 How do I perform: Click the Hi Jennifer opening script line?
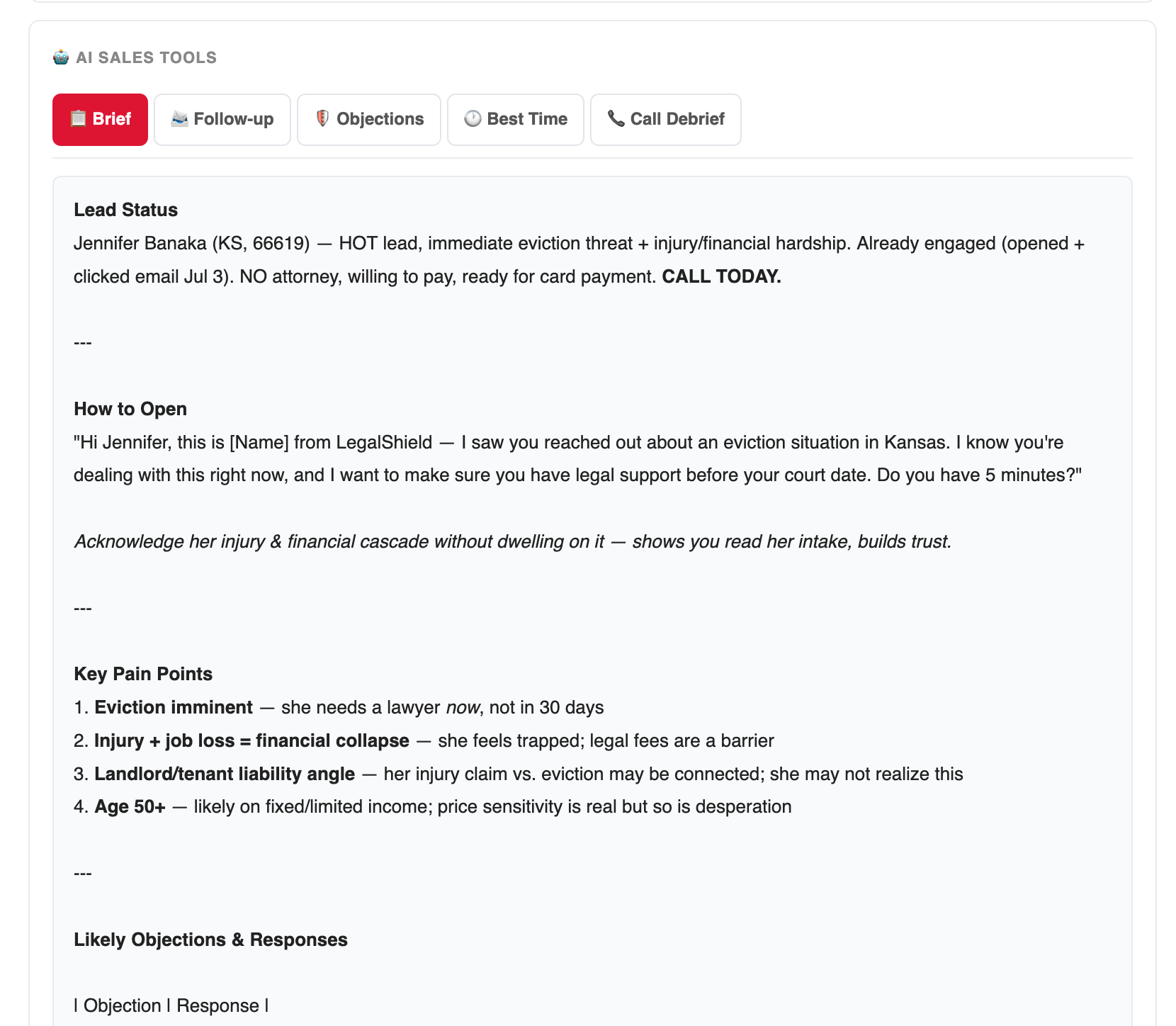point(577,458)
